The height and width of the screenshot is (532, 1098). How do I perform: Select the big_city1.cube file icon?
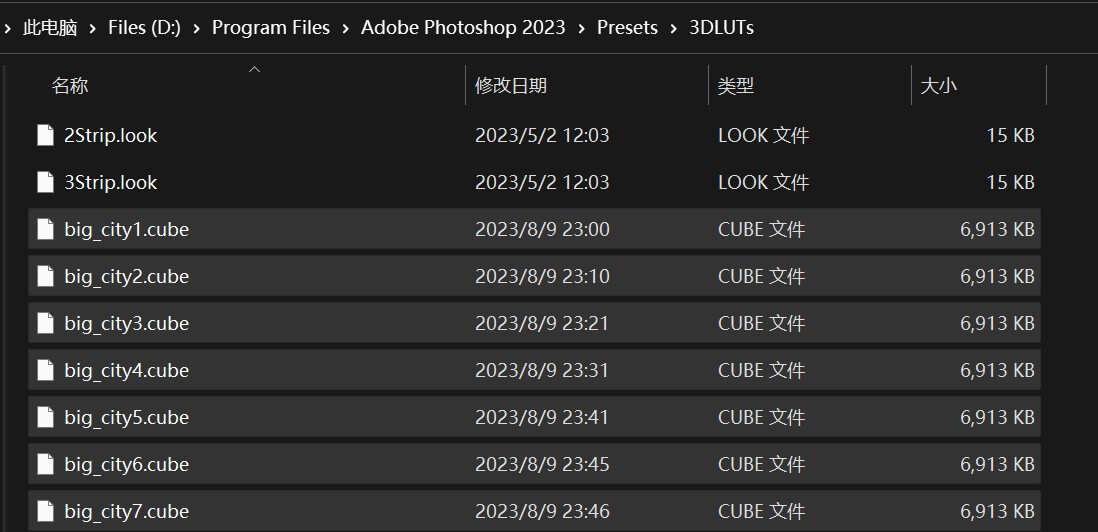[46, 229]
